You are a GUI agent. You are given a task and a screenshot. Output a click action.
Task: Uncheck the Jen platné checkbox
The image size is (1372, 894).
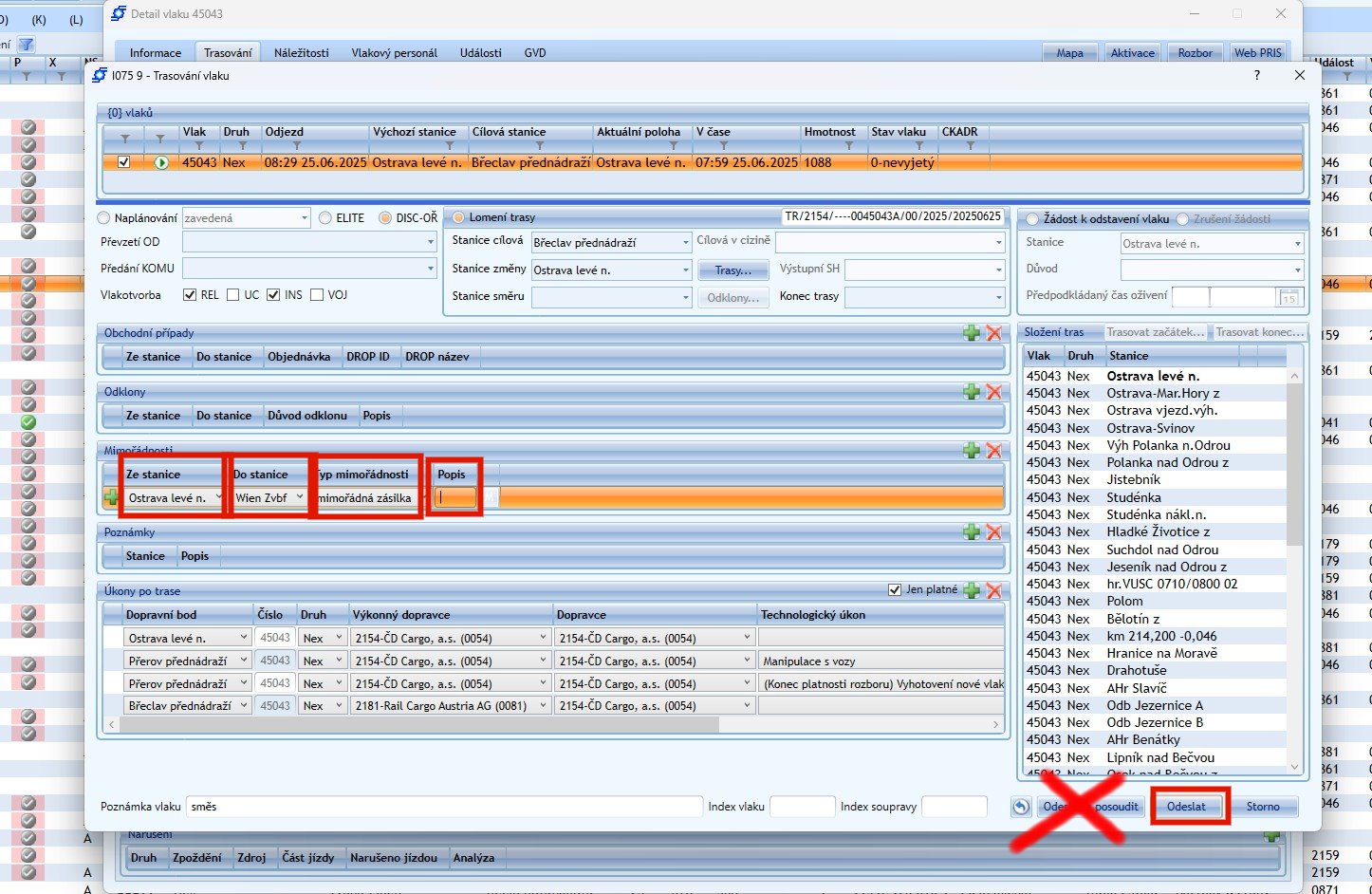point(894,589)
